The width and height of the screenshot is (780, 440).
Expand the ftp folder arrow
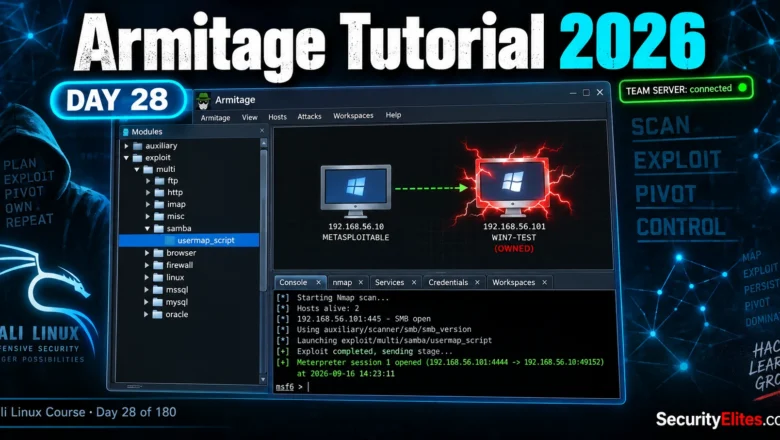pyautogui.click(x=148, y=181)
